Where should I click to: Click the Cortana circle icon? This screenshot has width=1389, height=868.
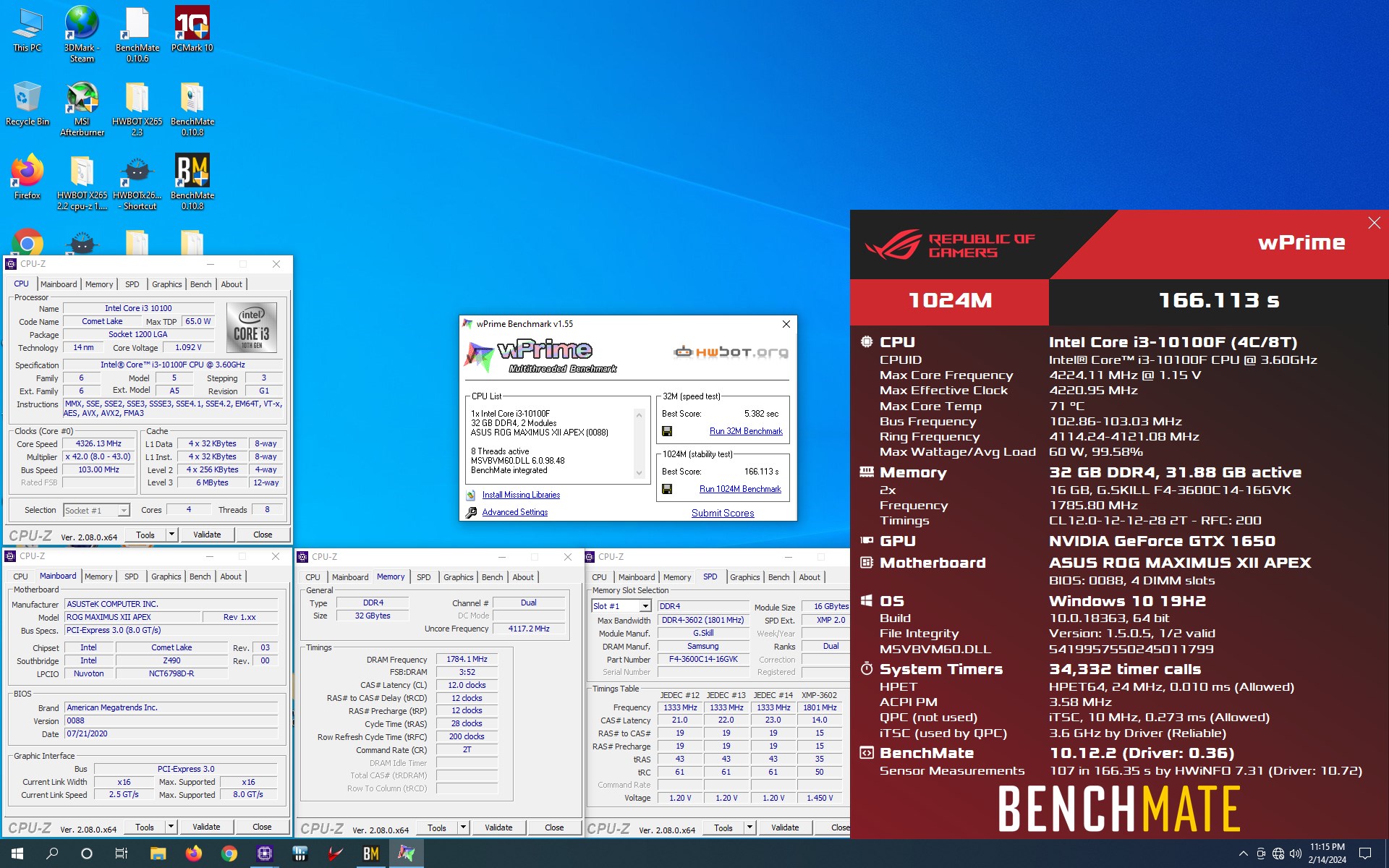point(87,854)
